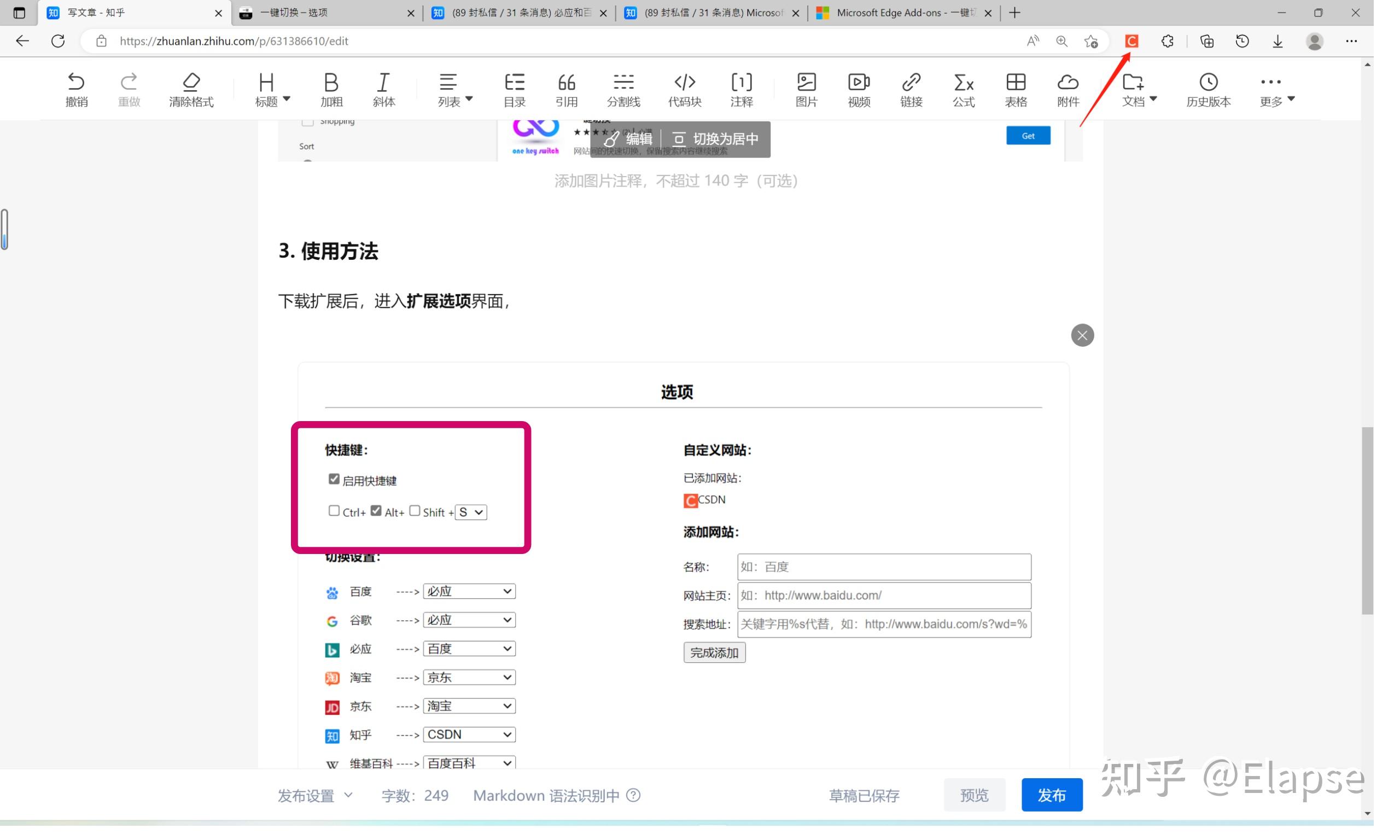Open the browser profile avatar
This screenshot has width=1400, height=840.
point(1315,41)
